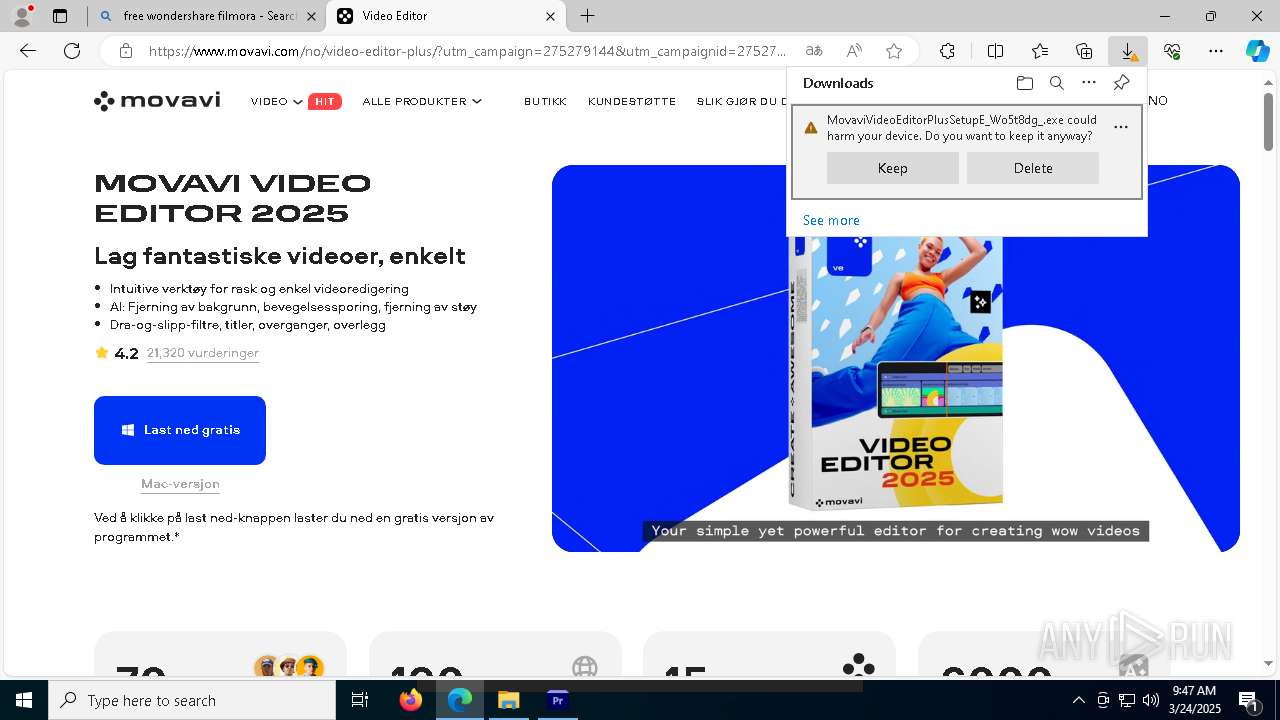Click the Movavi logo
Screen dimensions: 1280x720
click(157, 101)
